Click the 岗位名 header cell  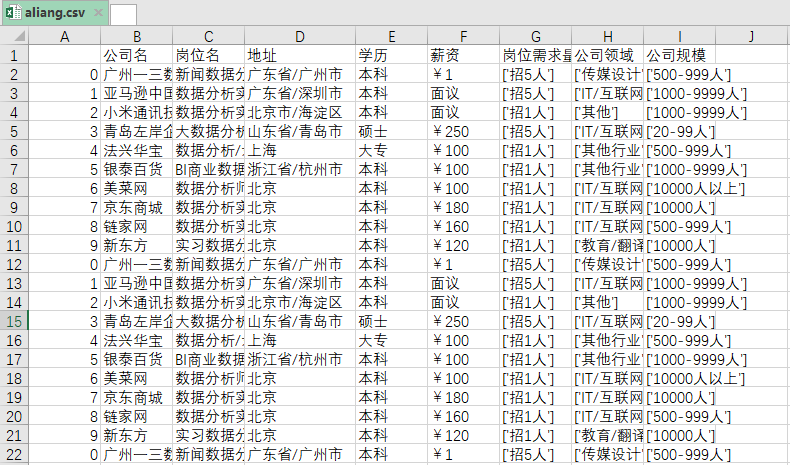point(209,55)
